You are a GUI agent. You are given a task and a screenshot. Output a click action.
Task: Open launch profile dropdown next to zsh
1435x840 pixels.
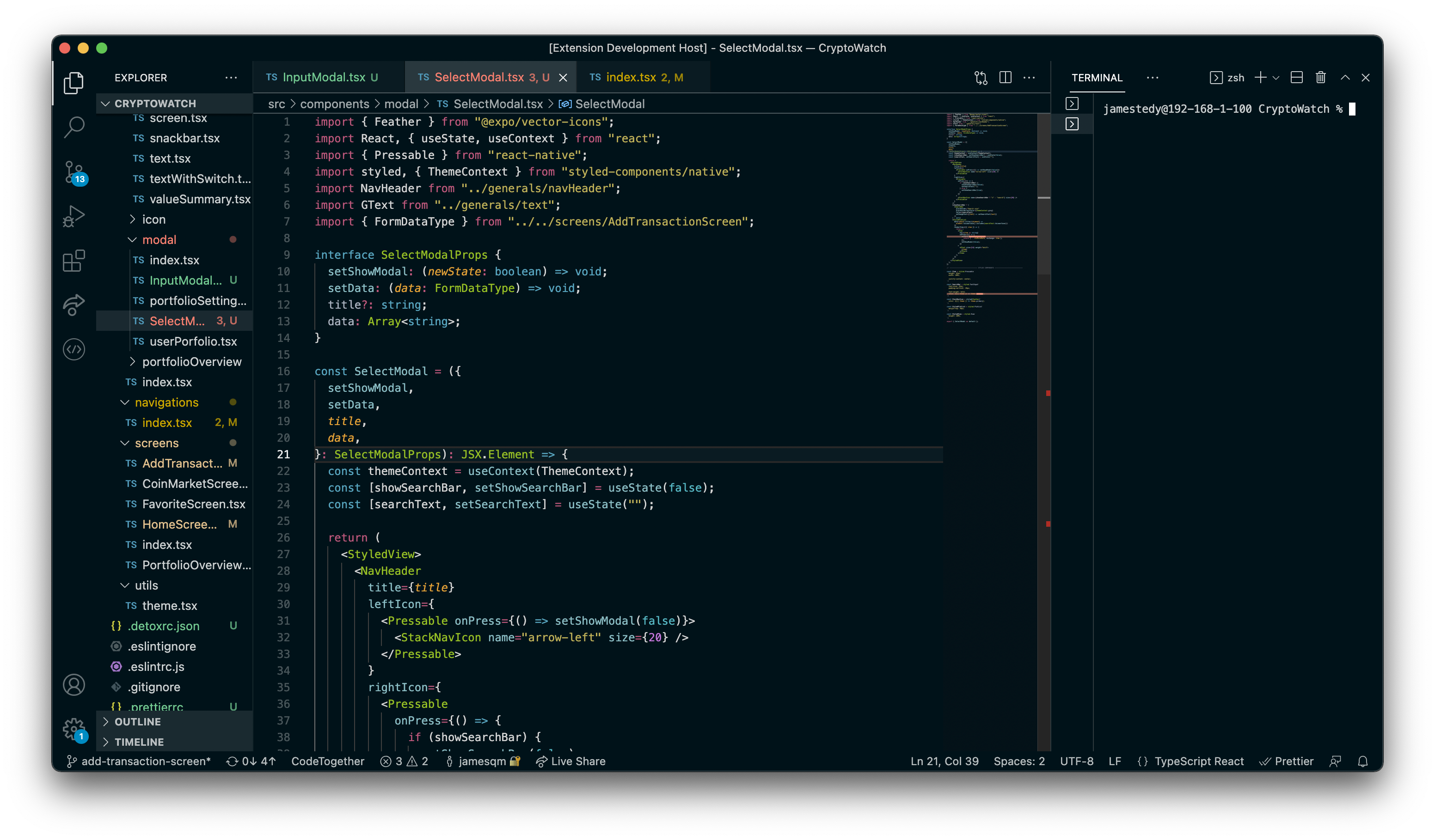1276,78
